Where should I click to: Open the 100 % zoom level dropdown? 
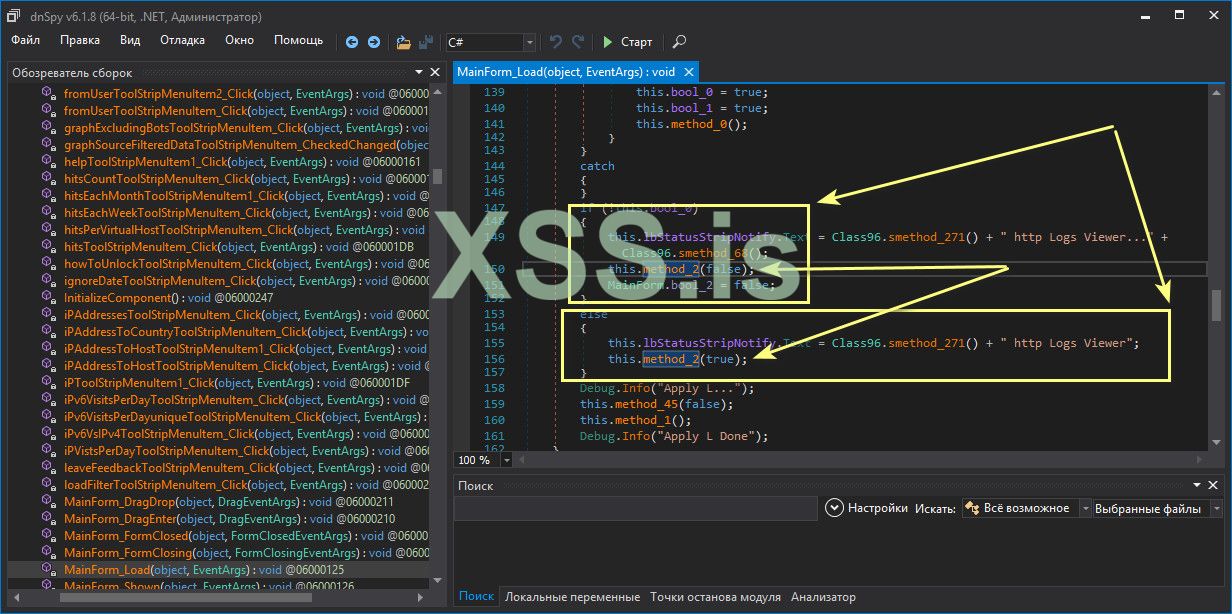click(506, 460)
